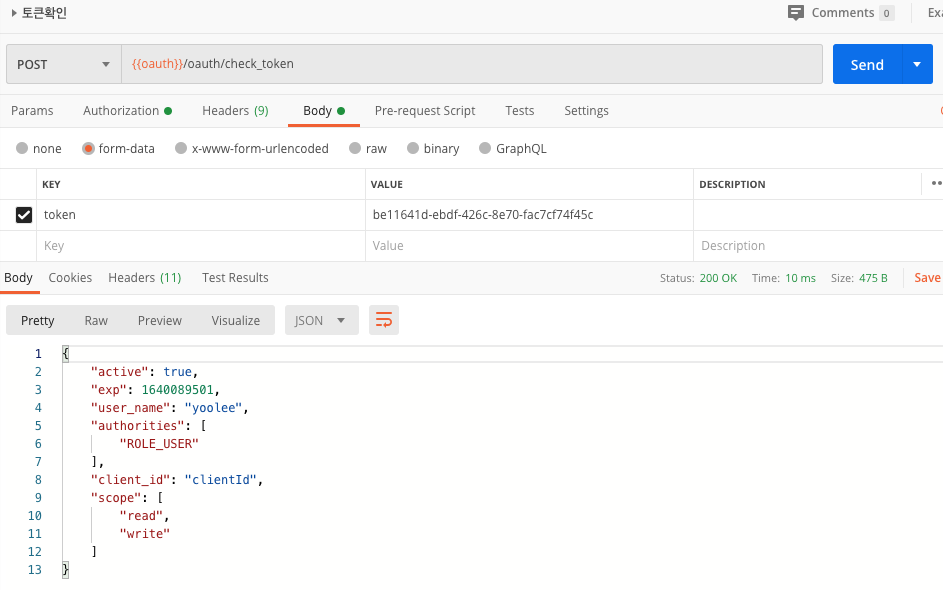Select the form-data body type
943x590 pixels.
pos(88,148)
